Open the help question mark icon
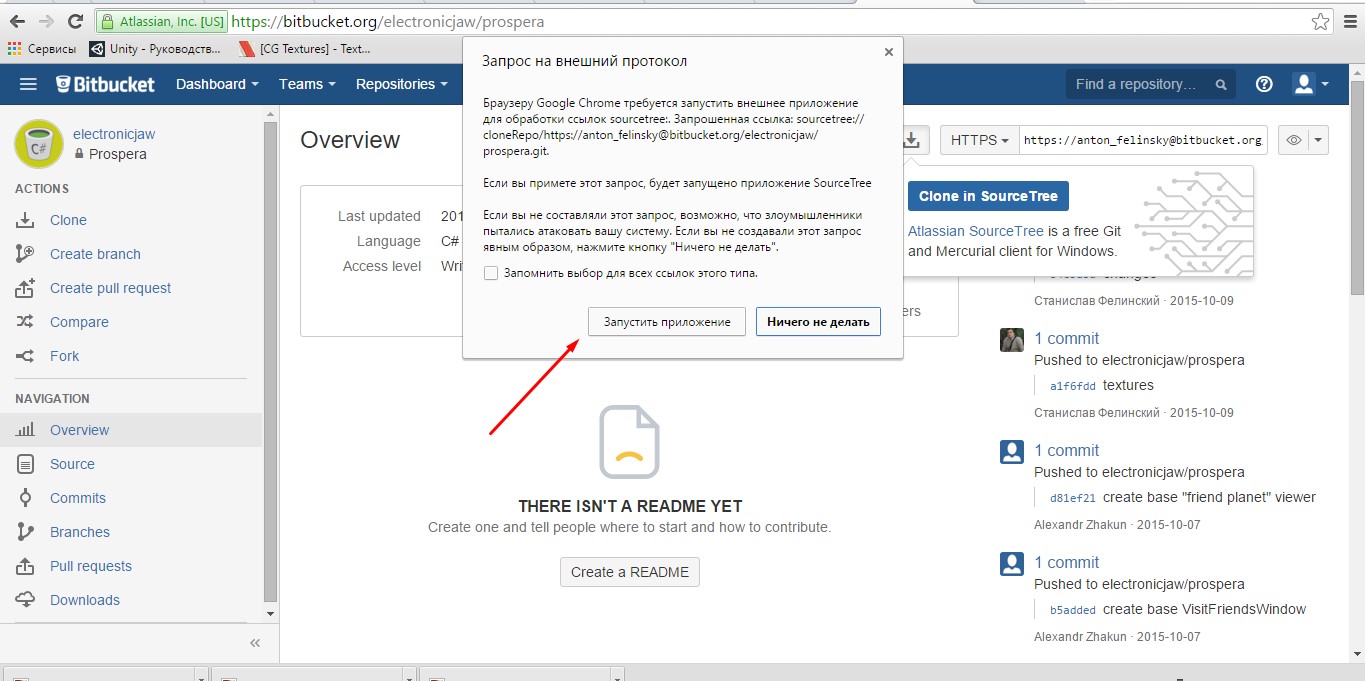This screenshot has height=681, width=1365. pyautogui.click(x=1264, y=84)
